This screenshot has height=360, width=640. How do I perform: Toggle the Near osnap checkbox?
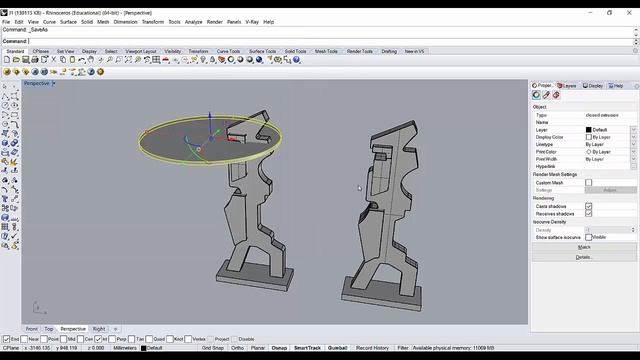point(24,339)
